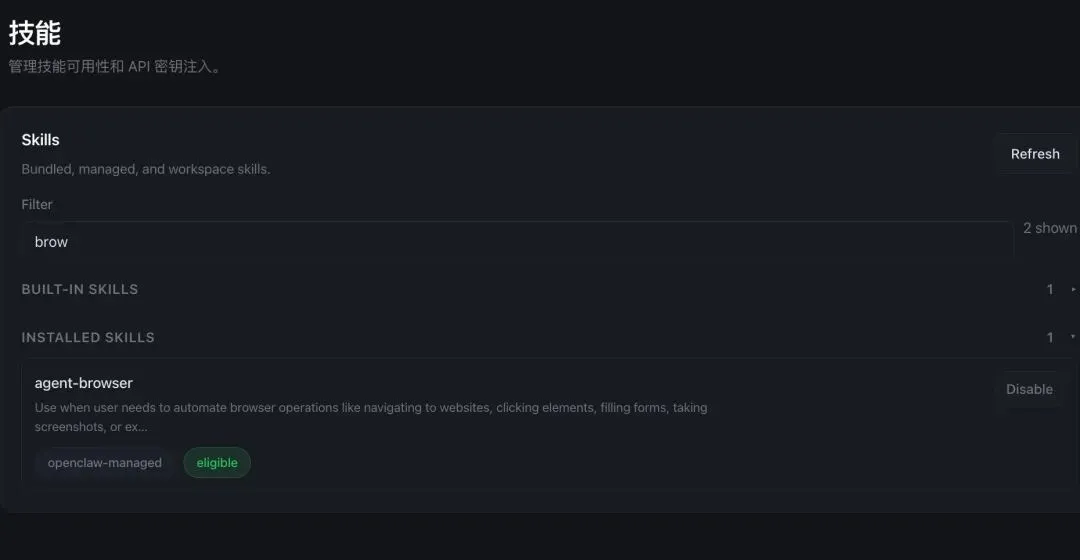Image resolution: width=1080 pixels, height=560 pixels.
Task: Click the Filter label above the input
Action: click(37, 204)
